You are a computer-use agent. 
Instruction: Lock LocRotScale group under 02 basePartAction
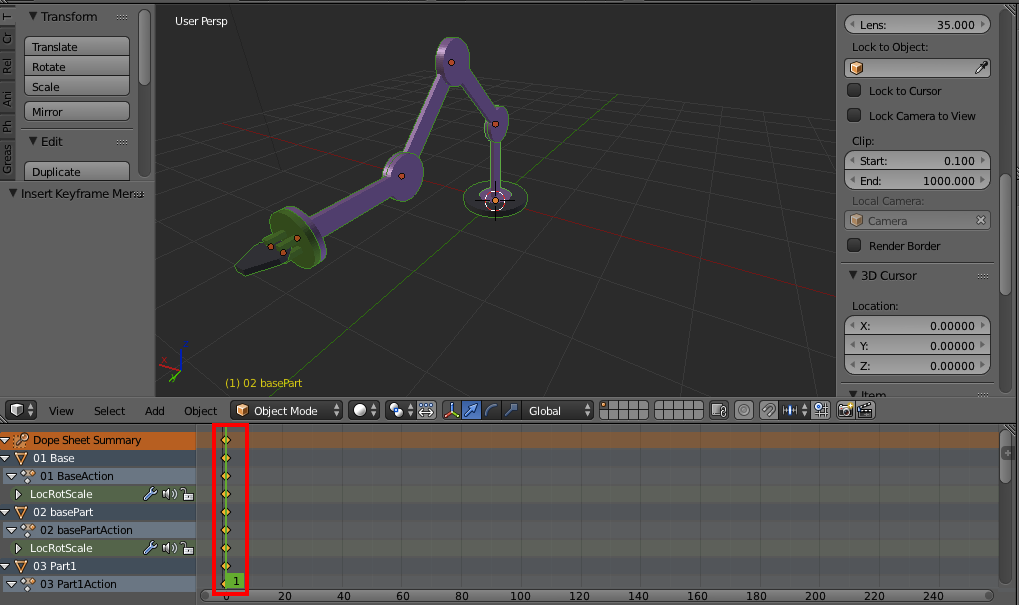point(187,548)
